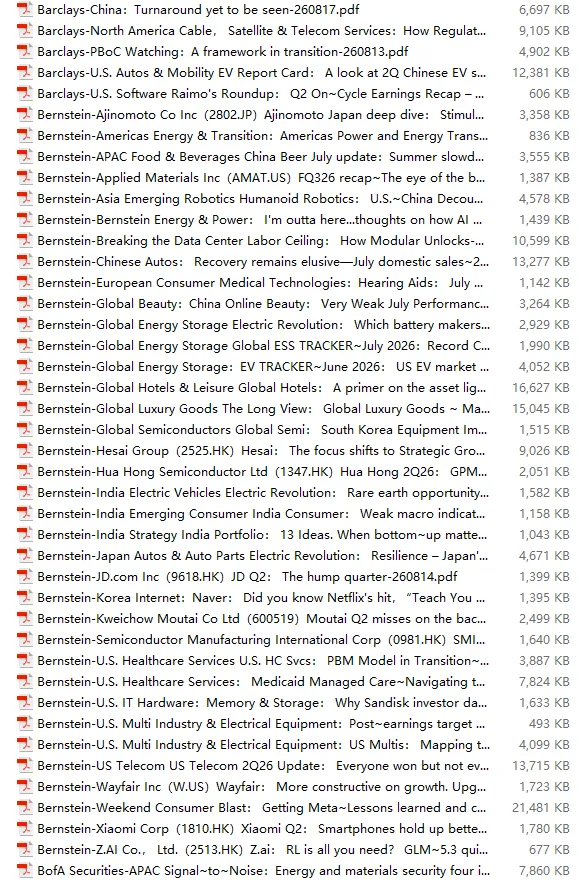
Task: Click the 9,105 KB size value
Action: (x=544, y=30)
